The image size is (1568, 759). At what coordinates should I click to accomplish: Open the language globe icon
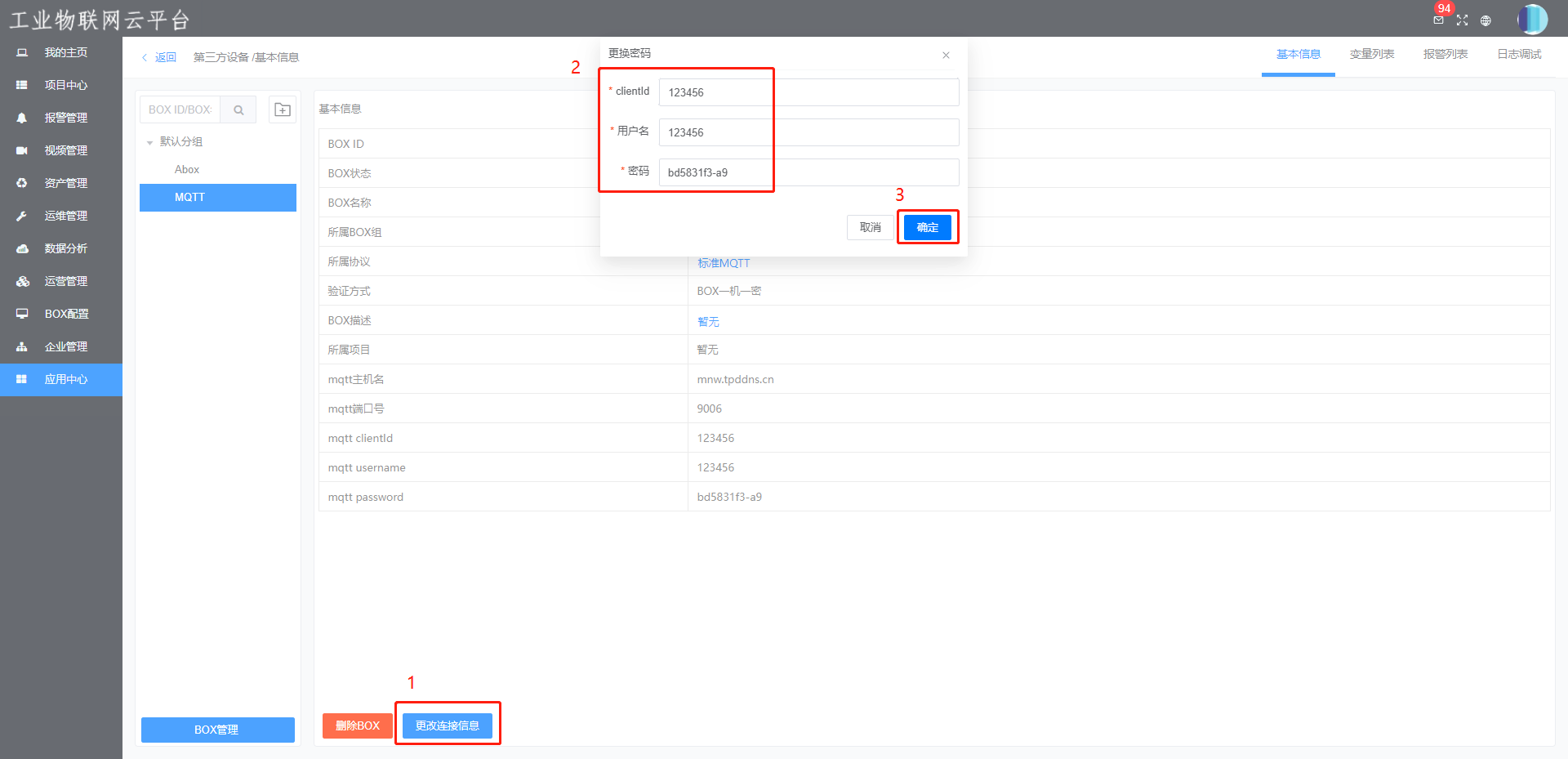pyautogui.click(x=1486, y=20)
